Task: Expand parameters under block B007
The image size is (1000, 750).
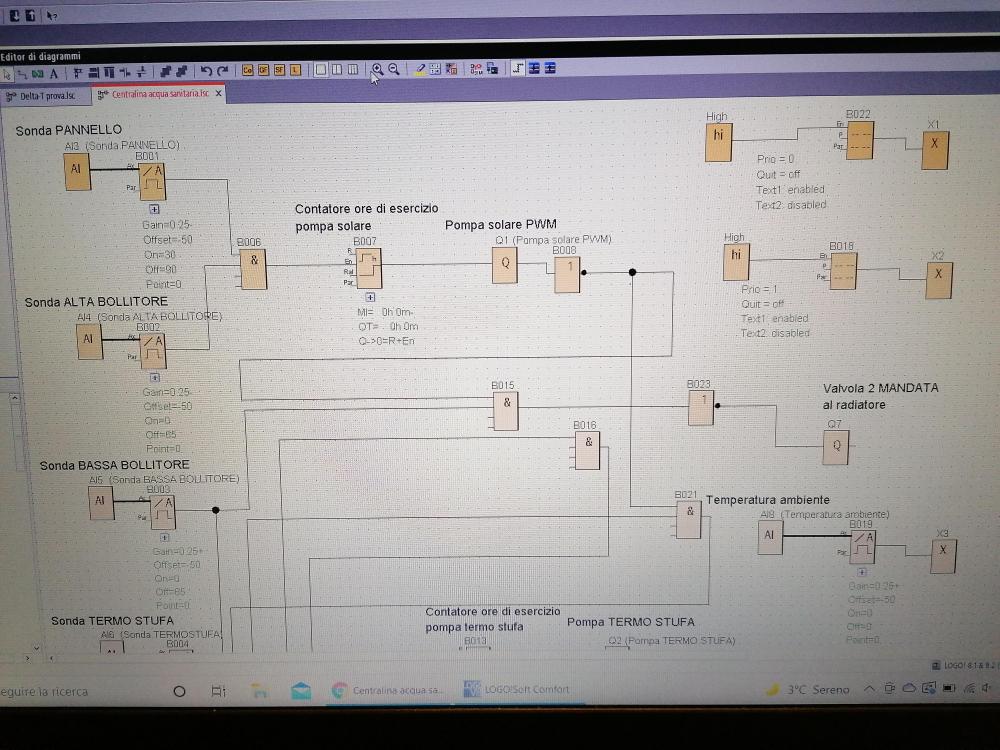Action: point(369,297)
